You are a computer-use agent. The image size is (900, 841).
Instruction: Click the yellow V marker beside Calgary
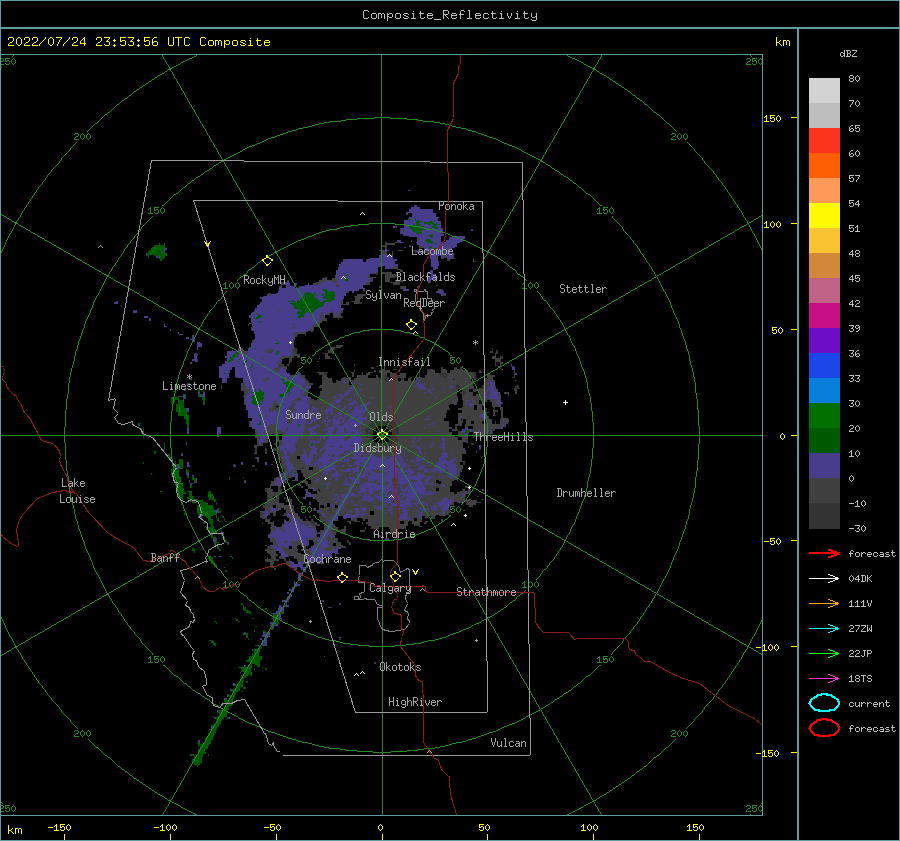click(x=416, y=572)
